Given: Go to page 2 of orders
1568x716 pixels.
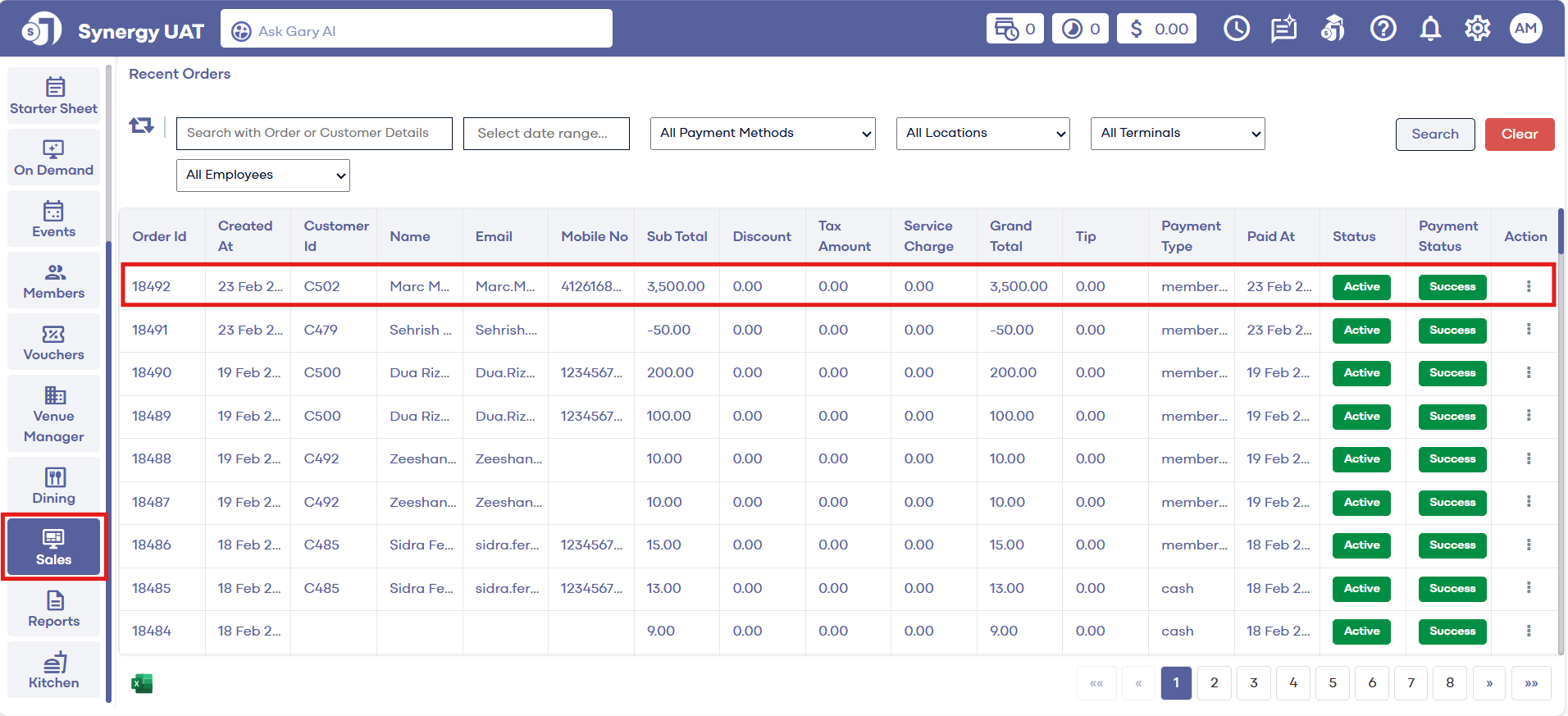Looking at the screenshot, I should (x=1214, y=683).
